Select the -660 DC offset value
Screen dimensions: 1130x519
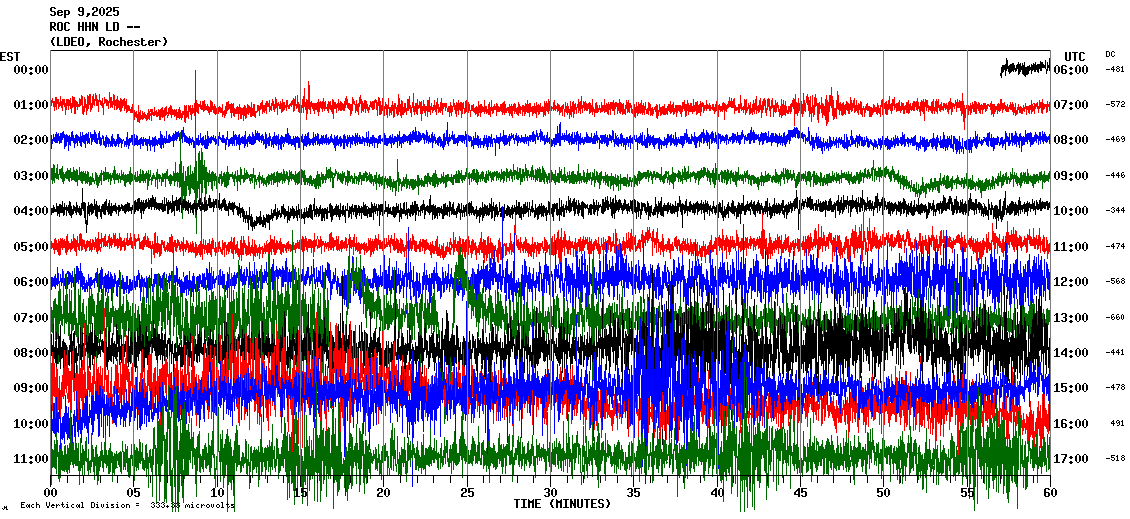click(x=1114, y=318)
